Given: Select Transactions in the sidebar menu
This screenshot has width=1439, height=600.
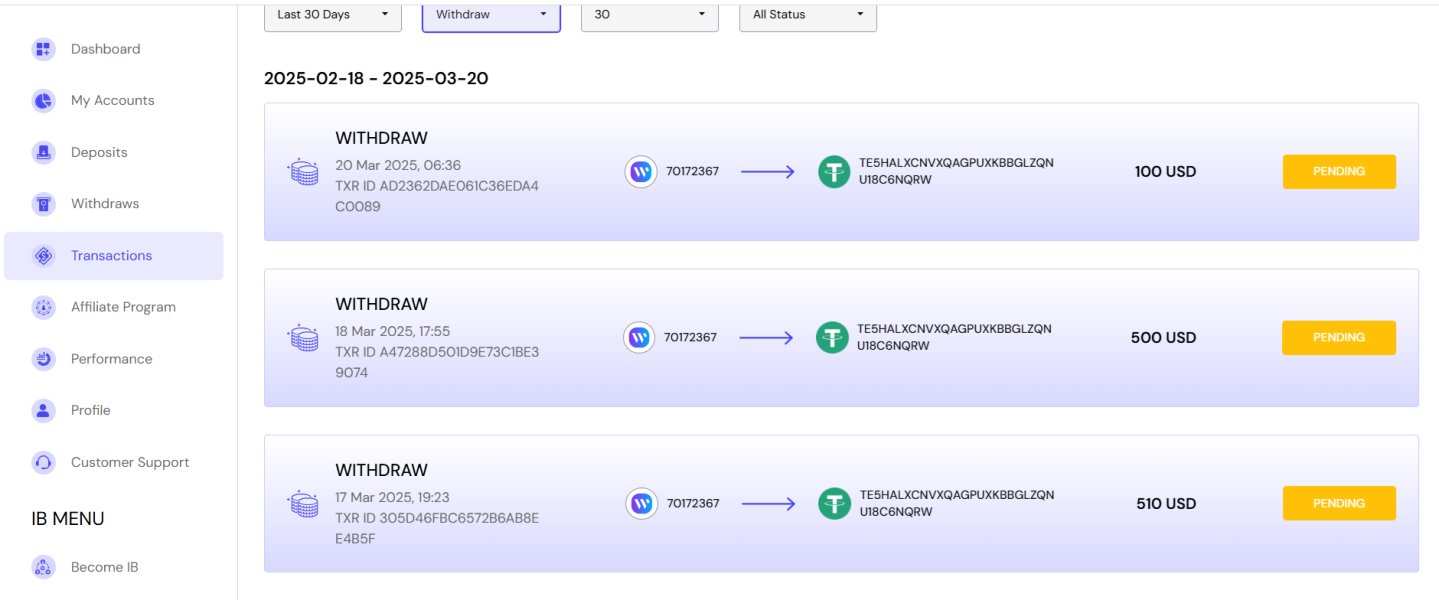Looking at the screenshot, I should (112, 256).
